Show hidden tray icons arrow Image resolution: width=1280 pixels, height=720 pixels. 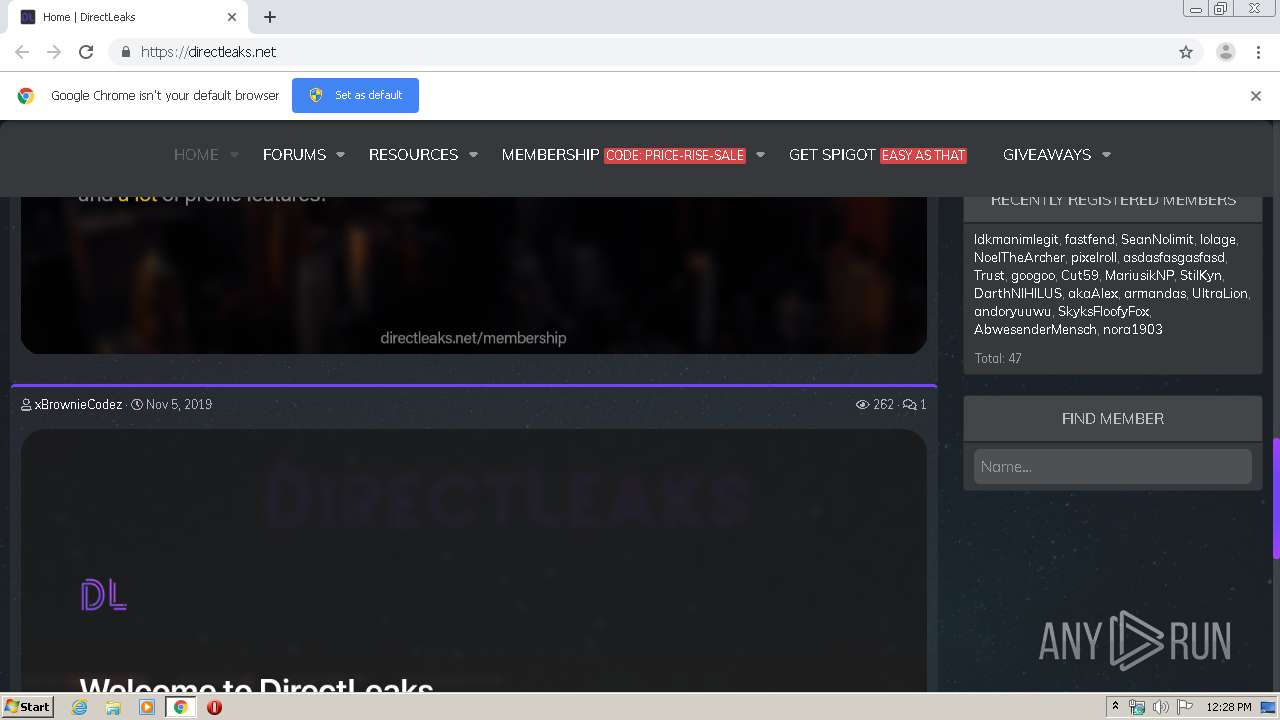(x=1115, y=707)
